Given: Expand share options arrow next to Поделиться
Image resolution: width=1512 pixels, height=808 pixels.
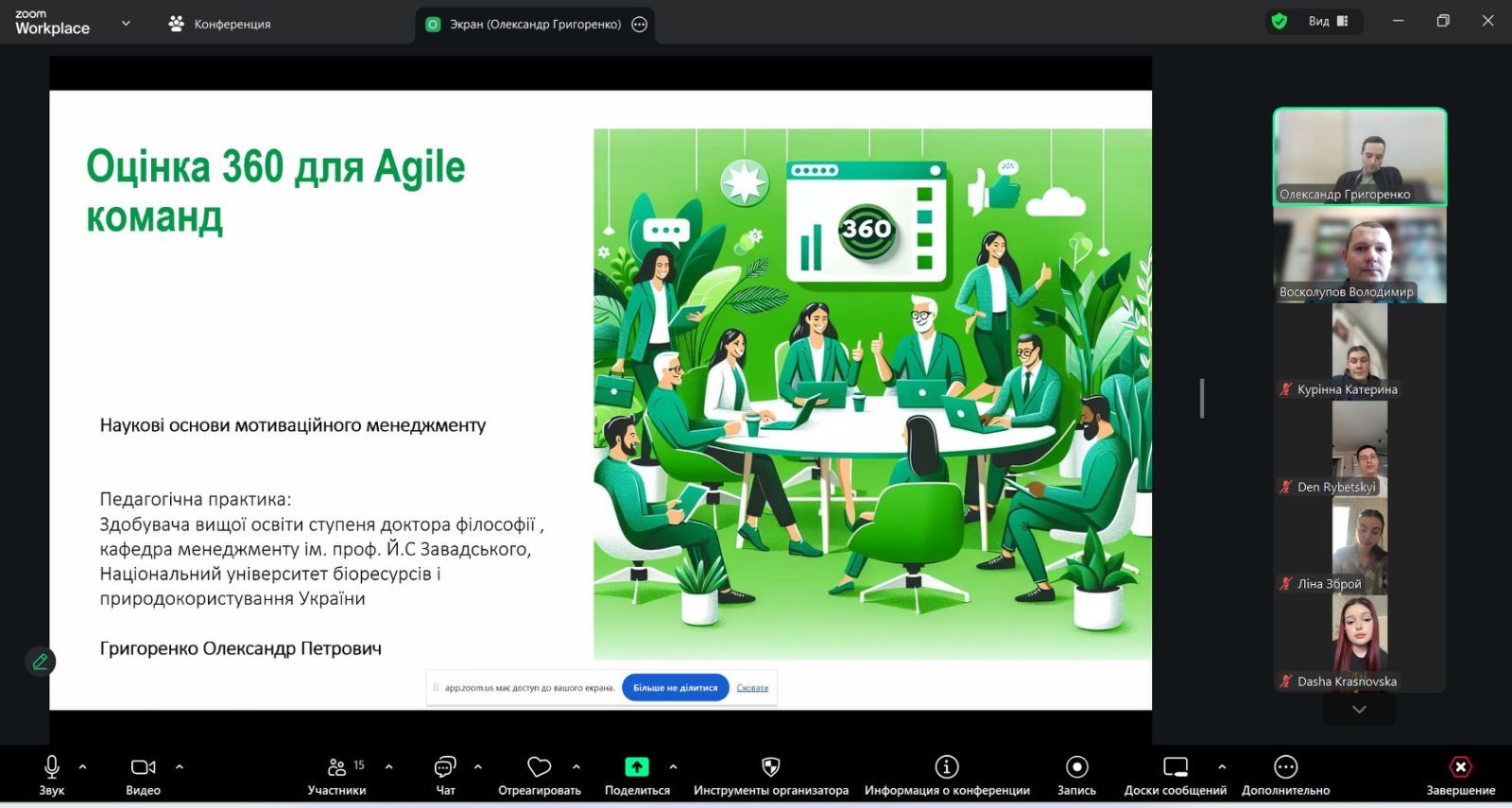Looking at the screenshot, I should pos(673,766).
